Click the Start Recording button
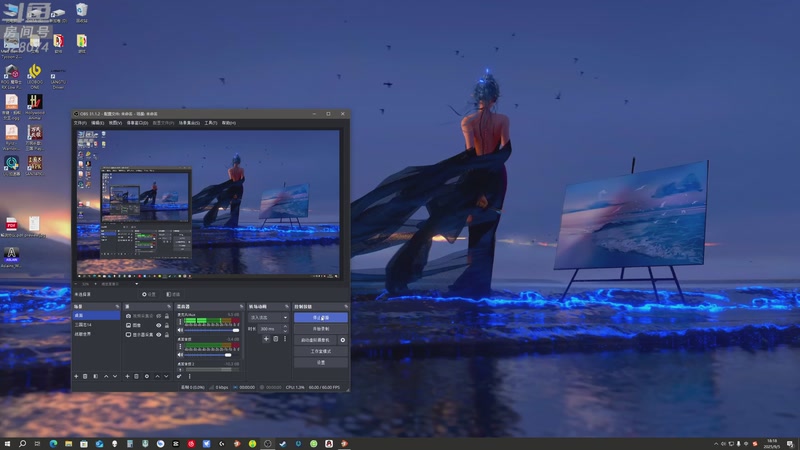 pos(321,329)
